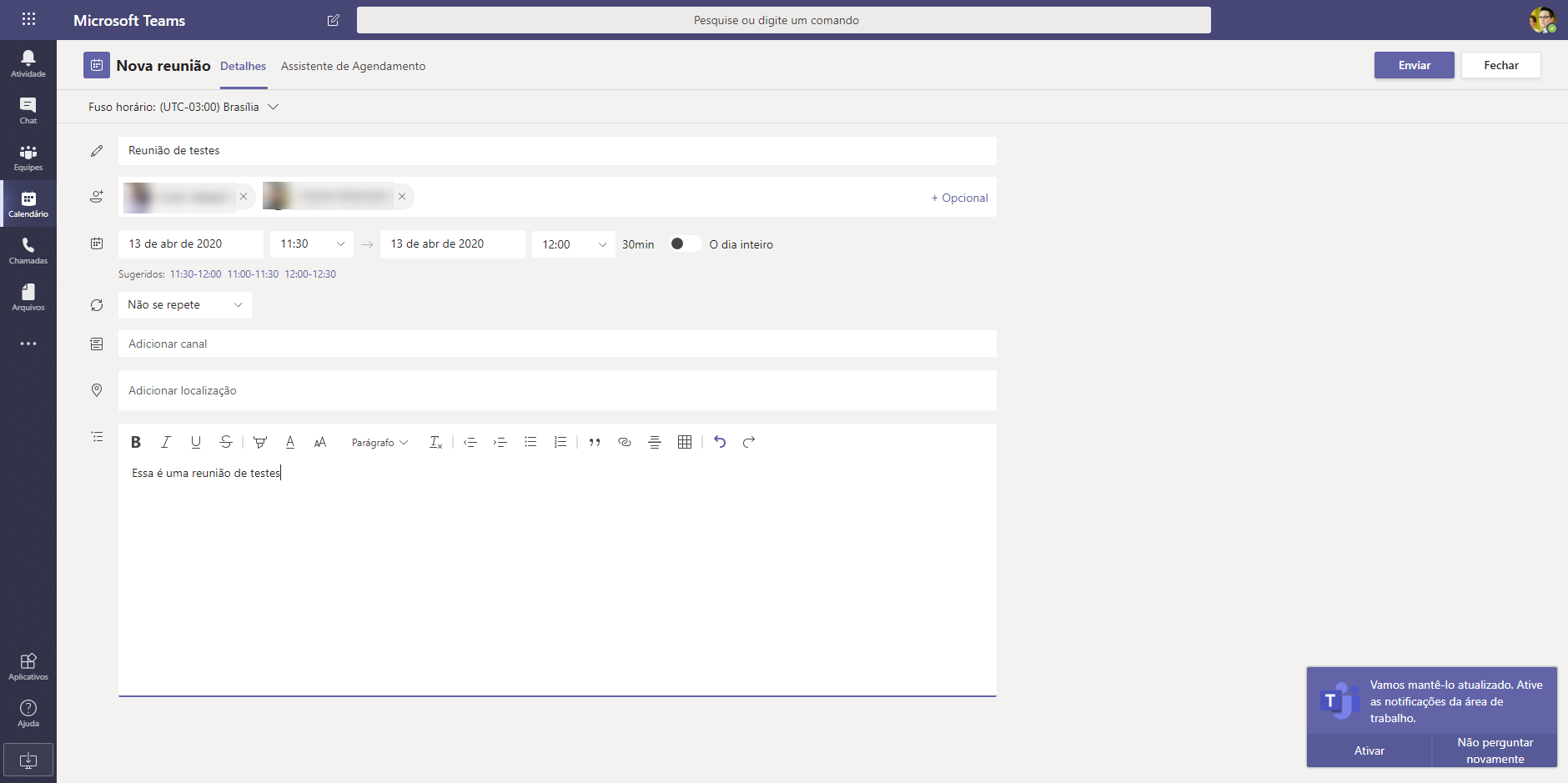Open Calendário in the sidebar
Image resolution: width=1568 pixels, height=783 pixels.
[x=28, y=203]
